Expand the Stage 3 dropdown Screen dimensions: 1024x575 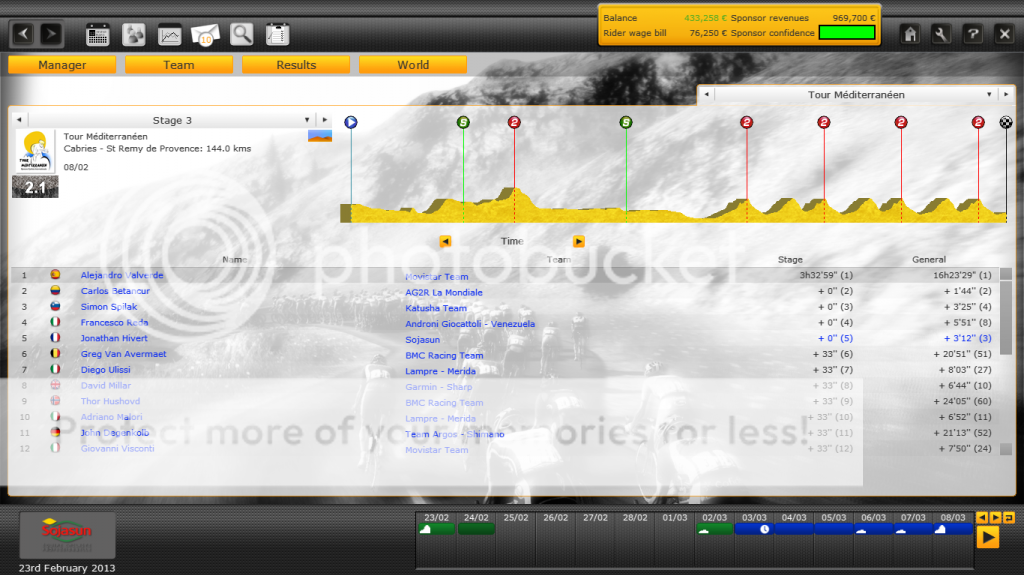(307, 120)
